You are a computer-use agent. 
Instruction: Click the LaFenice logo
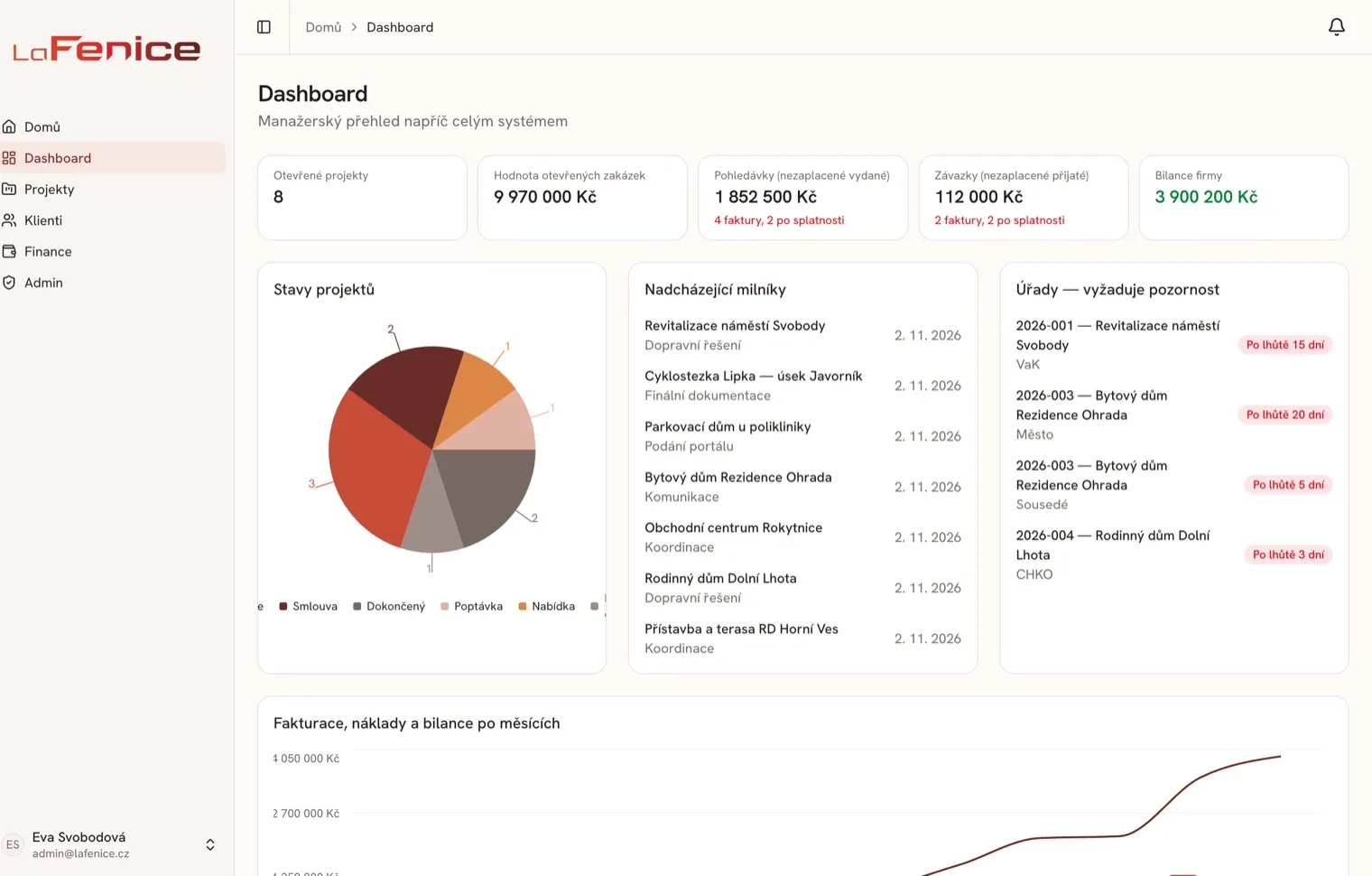(107, 49)
